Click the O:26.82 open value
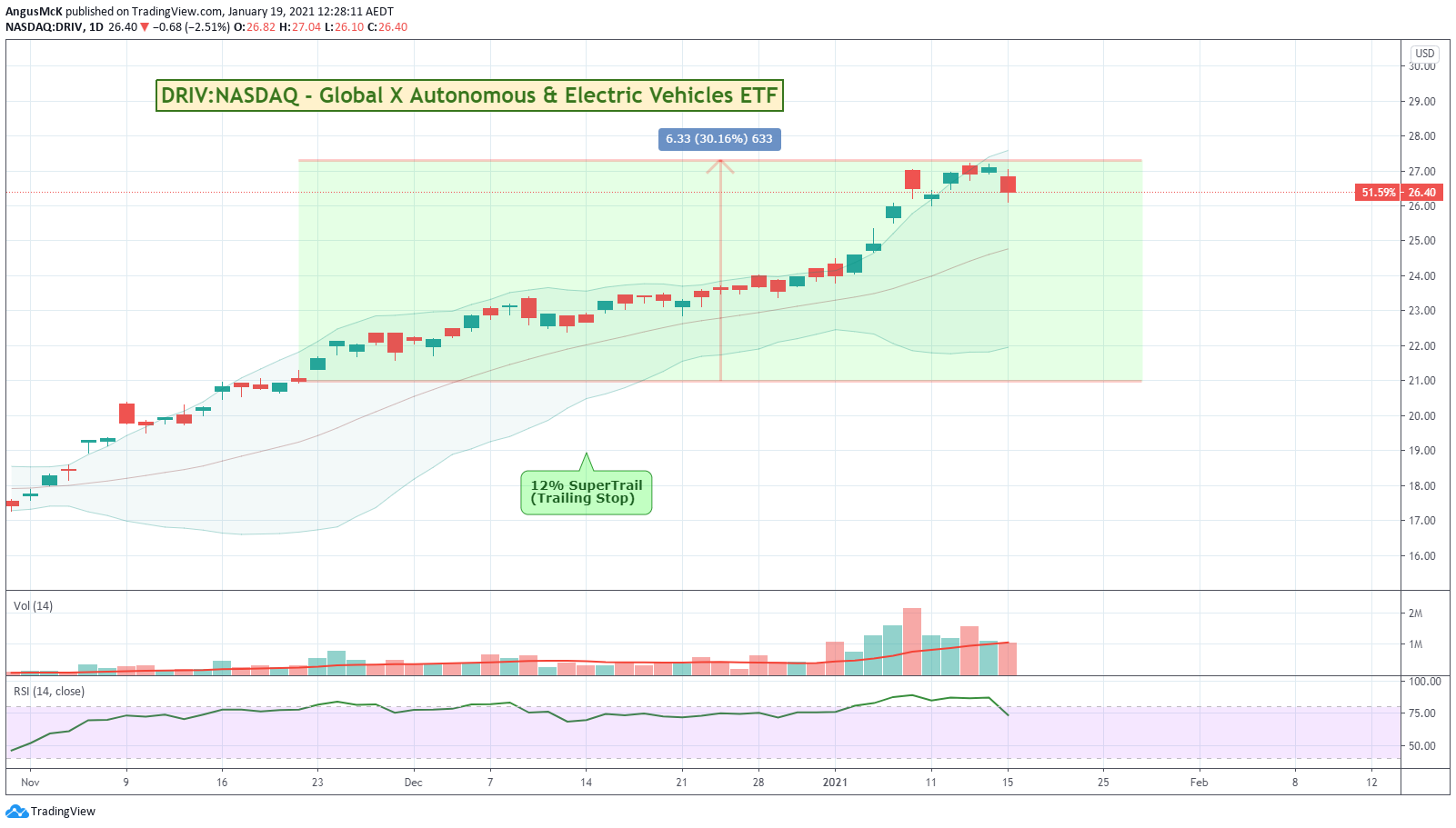 255,27
